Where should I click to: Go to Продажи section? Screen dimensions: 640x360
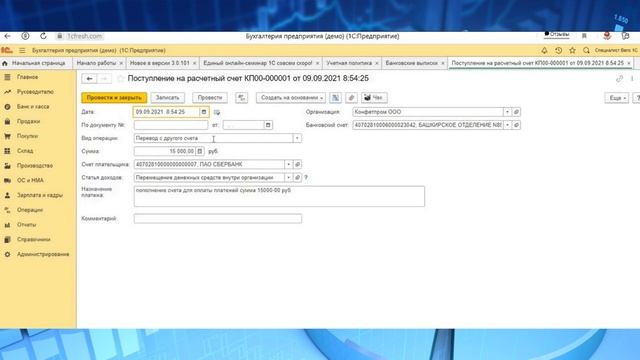(x=28, y=121)
